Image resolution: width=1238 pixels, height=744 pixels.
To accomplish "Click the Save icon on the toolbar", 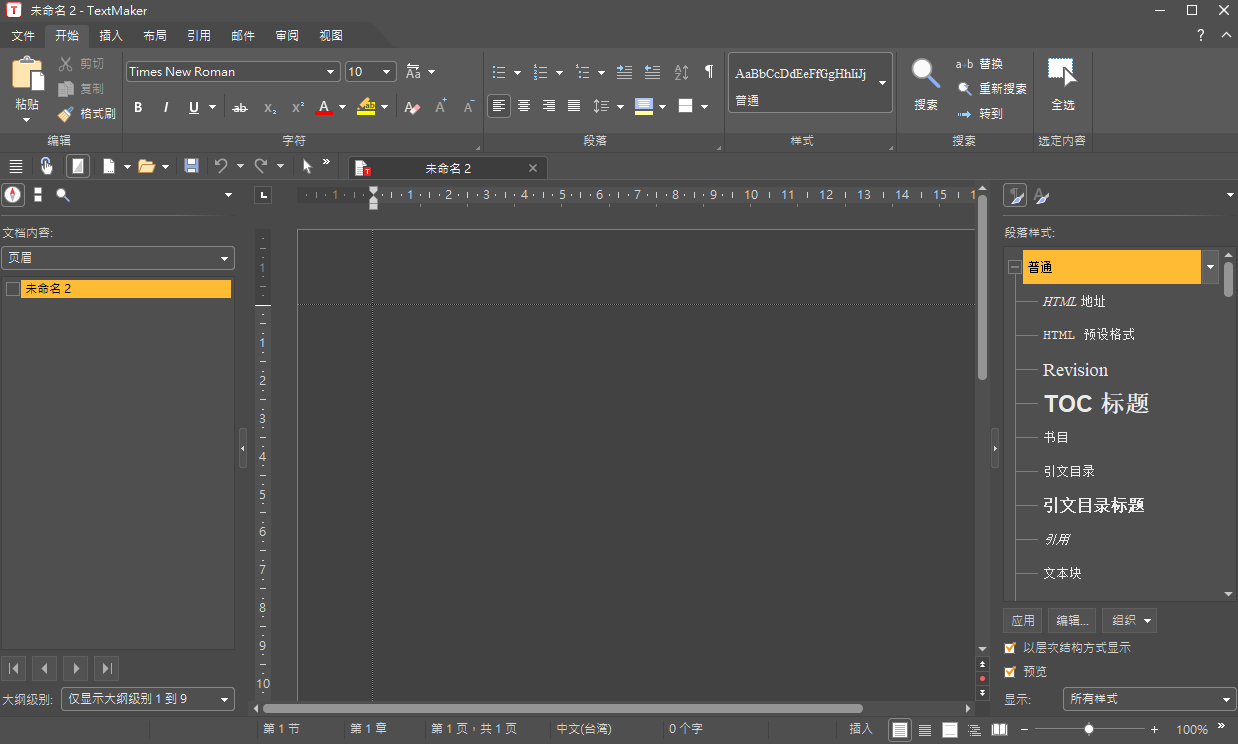I will (191, 166).
